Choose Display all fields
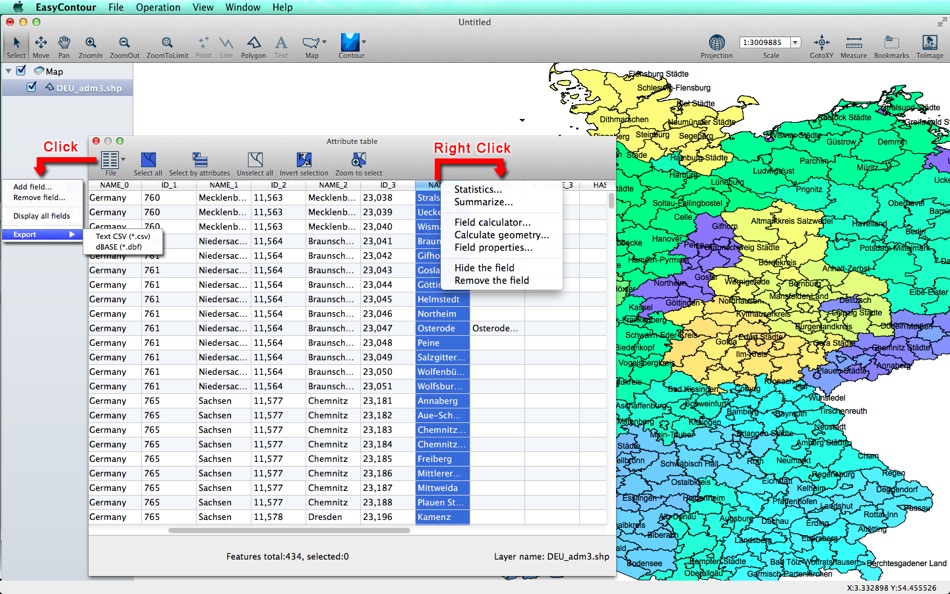Viewport: 950px width, 594px height. click(x=42, y=216)
